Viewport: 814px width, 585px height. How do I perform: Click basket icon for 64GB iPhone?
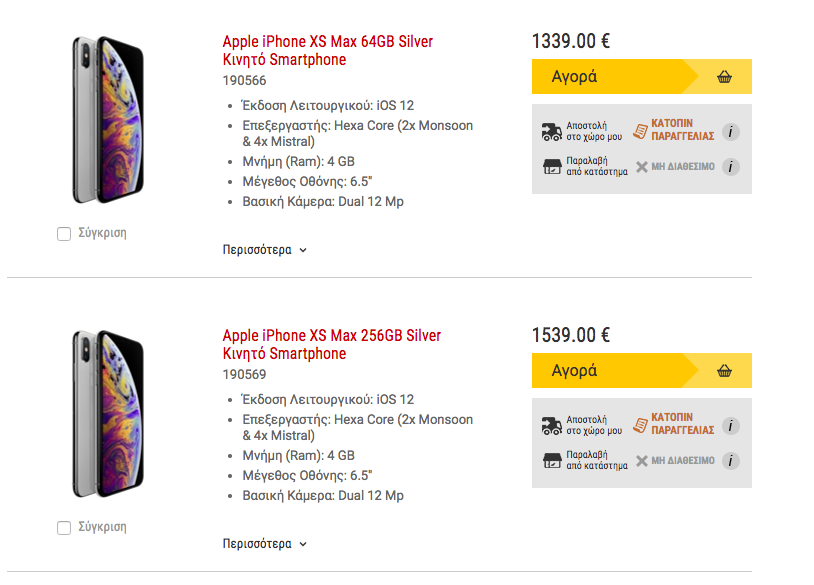[725, 77]
